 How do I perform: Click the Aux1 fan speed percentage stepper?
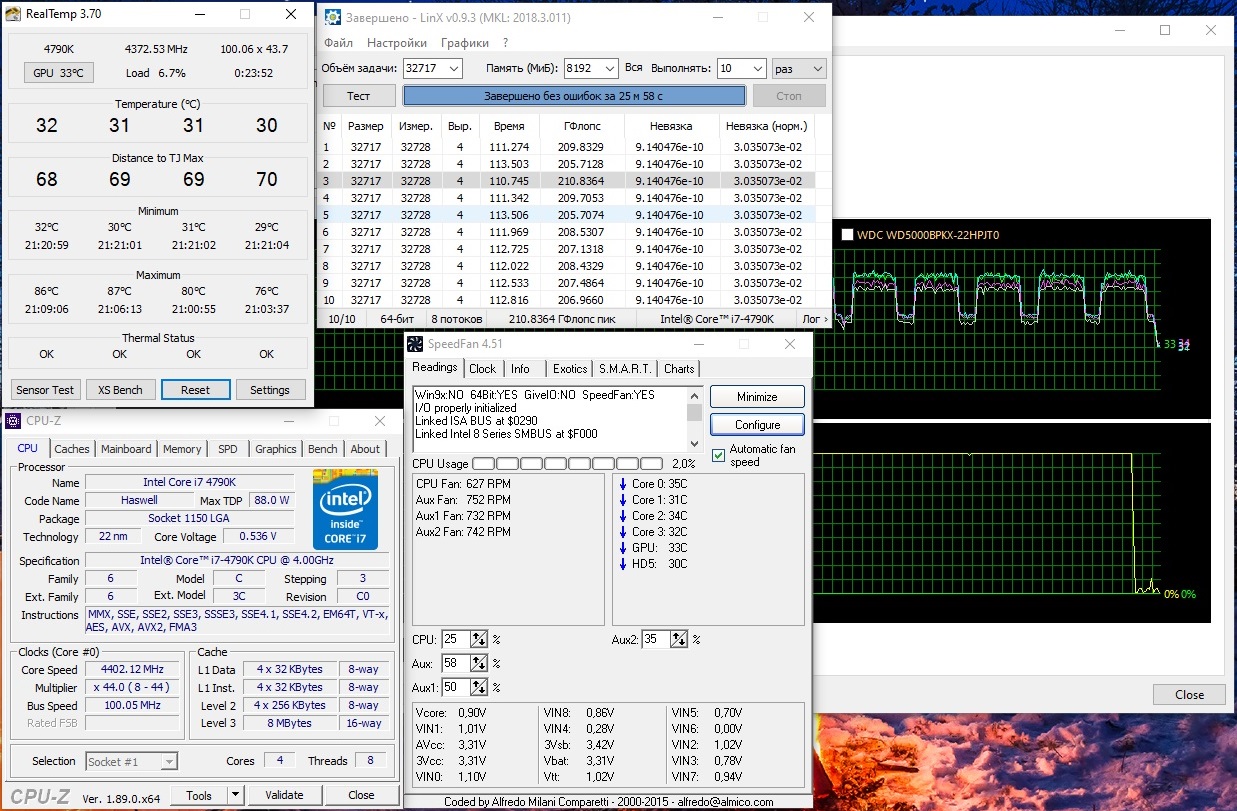click(479, 687)
